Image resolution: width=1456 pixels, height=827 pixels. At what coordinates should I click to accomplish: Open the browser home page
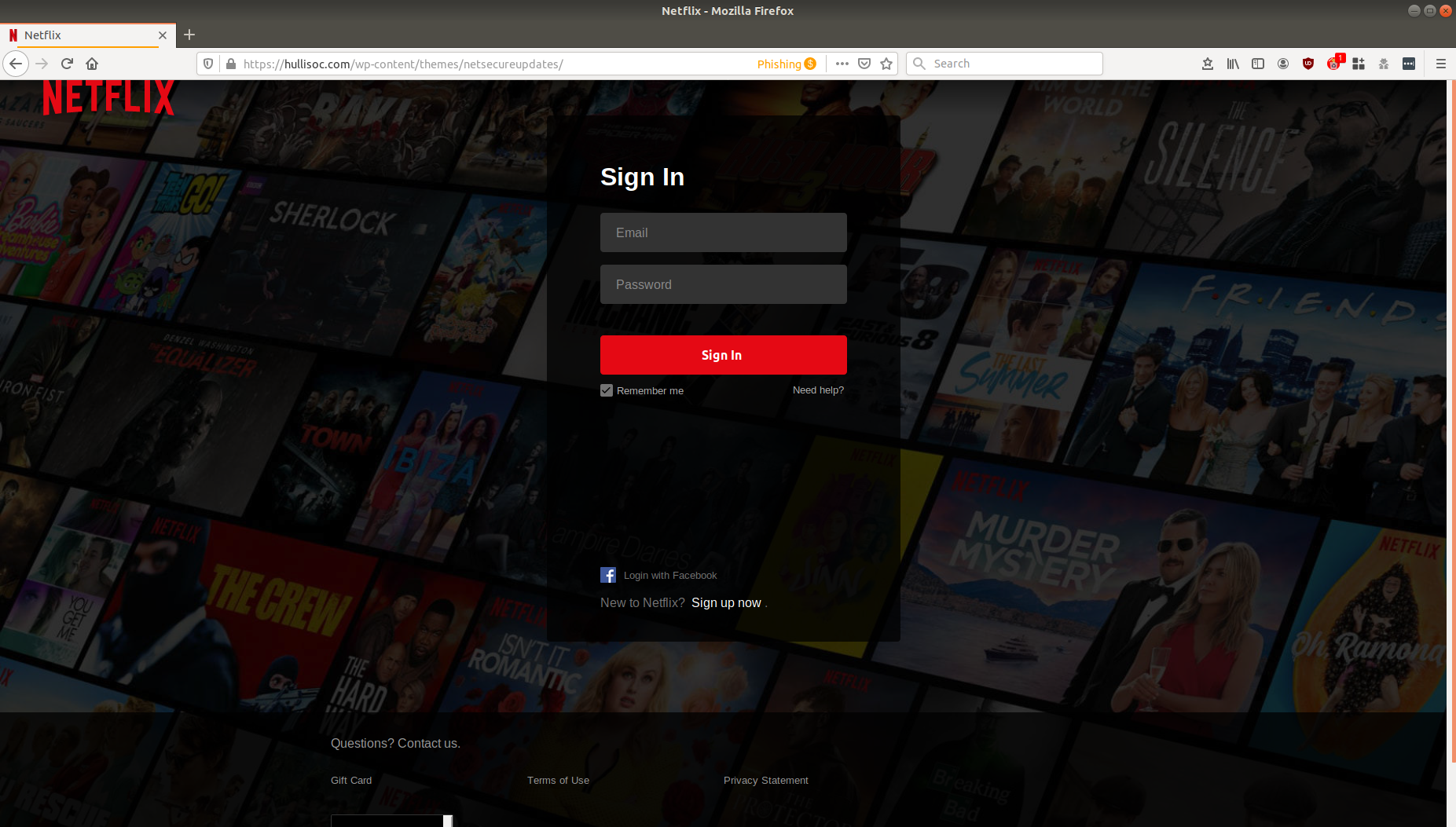coord(92,64)
